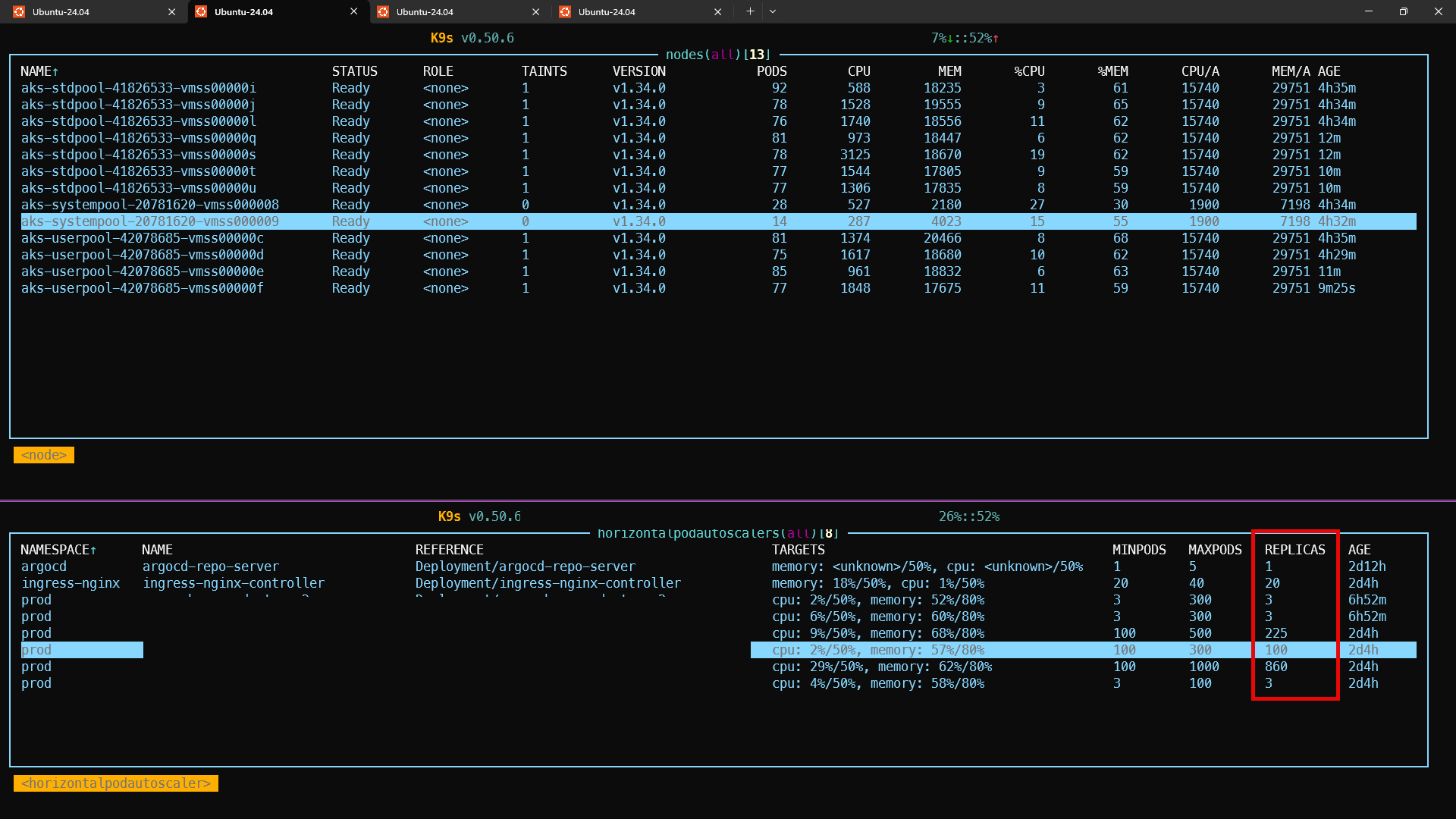Click Ubuntu icon on third terminal tab
This screenshot has width=1456, height=819.
pyautogui.click(x=383, y=11)
